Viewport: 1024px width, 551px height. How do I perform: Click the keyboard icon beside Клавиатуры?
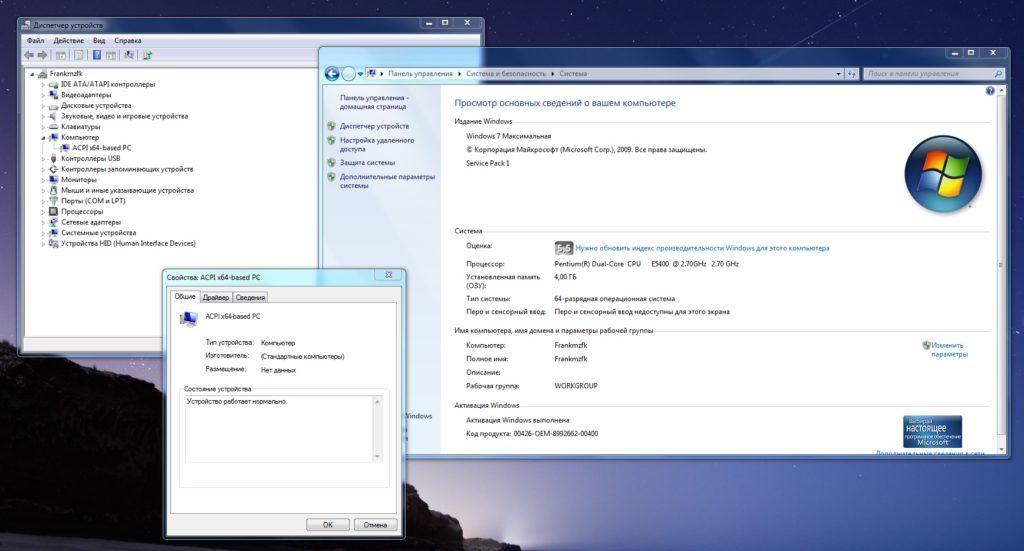tap(54, 127)
